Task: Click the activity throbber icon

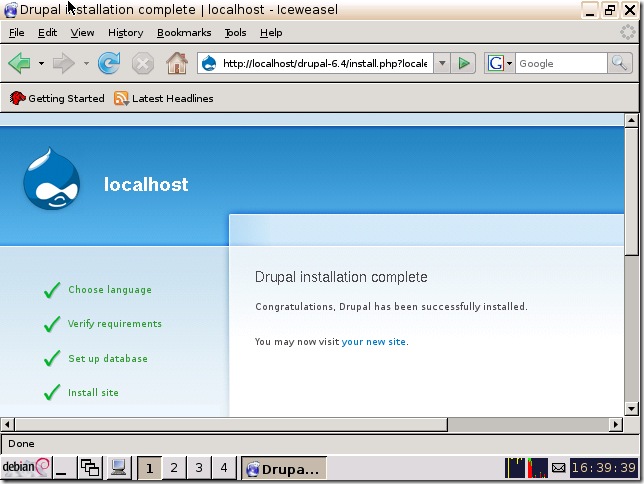Action: pyautogui.click(x=628, y=32)
